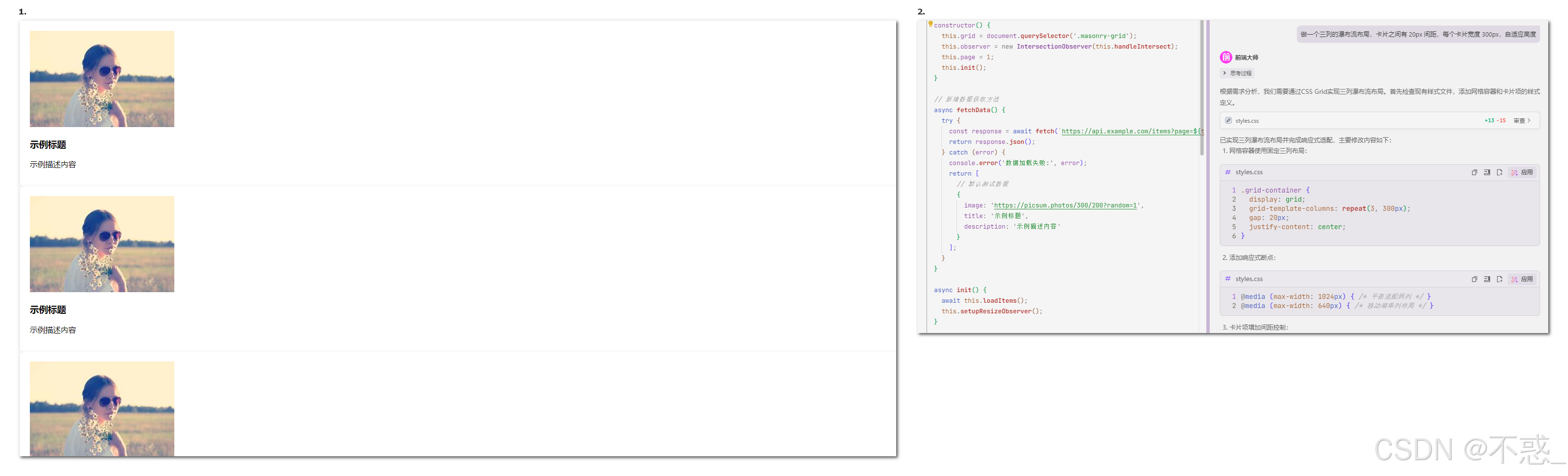
Task: Click the bottom card's photo thumbnail
Action: click(x=102, y=409)
